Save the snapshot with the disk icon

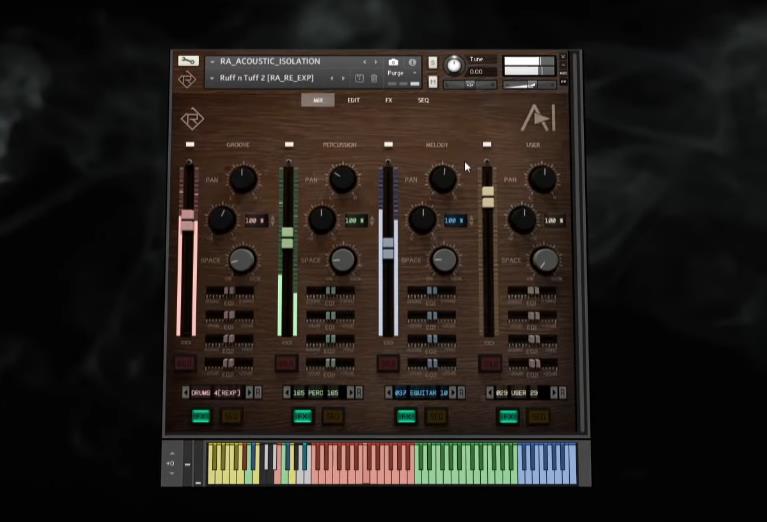pos(359,78)
